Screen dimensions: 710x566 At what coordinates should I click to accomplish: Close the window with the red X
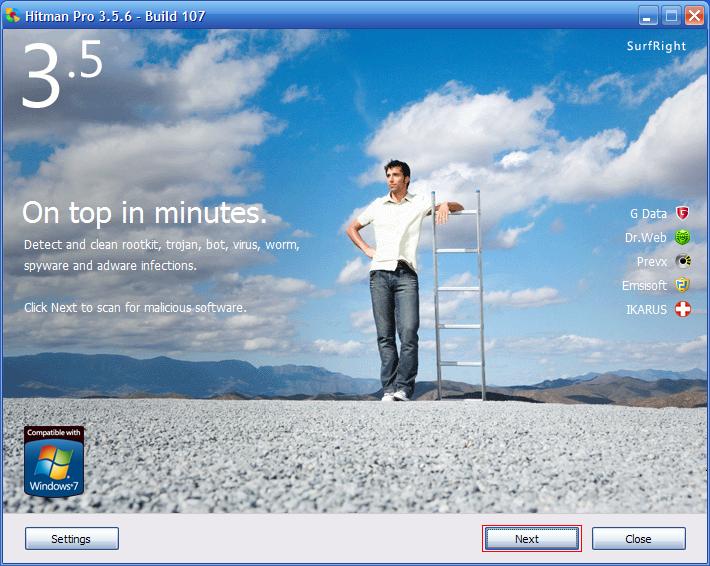pos(694,16)
